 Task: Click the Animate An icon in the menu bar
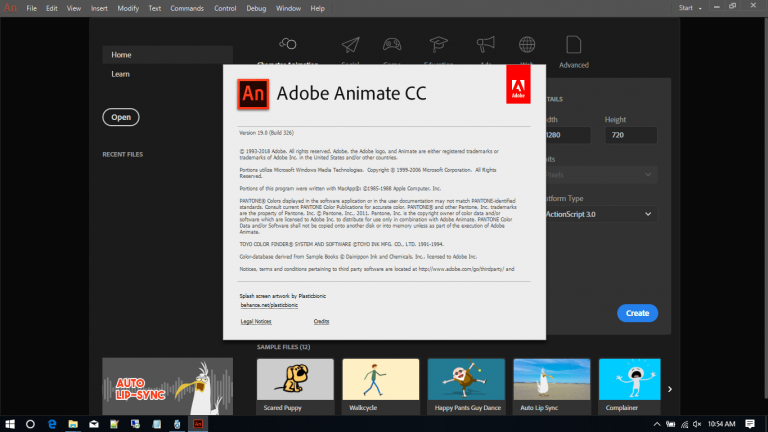(10, 8)
